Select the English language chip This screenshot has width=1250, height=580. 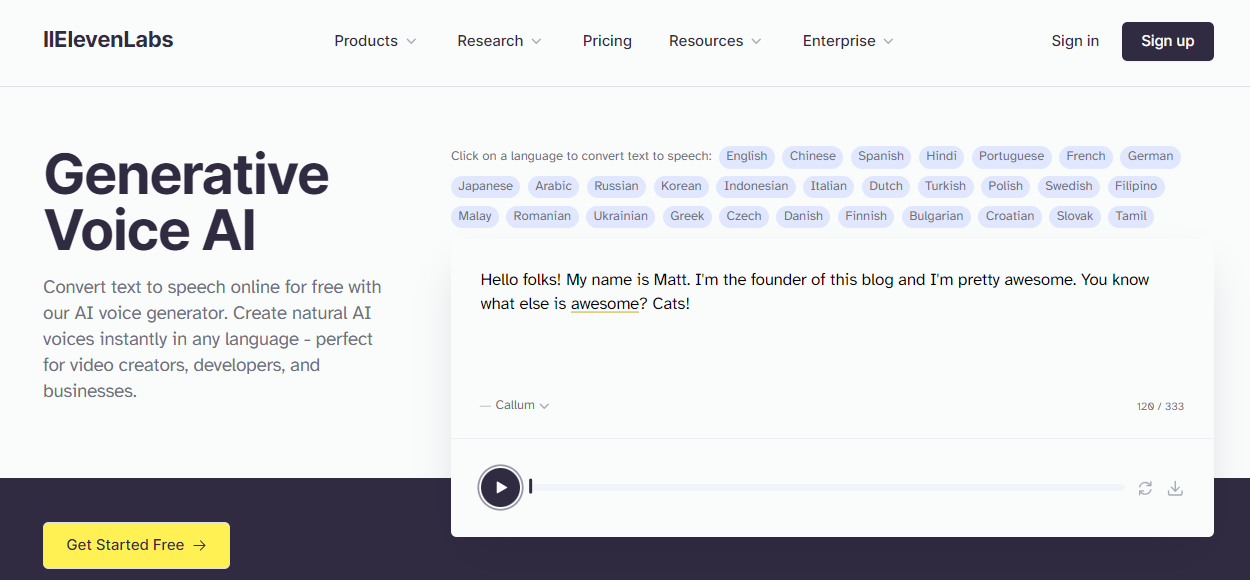747,156
